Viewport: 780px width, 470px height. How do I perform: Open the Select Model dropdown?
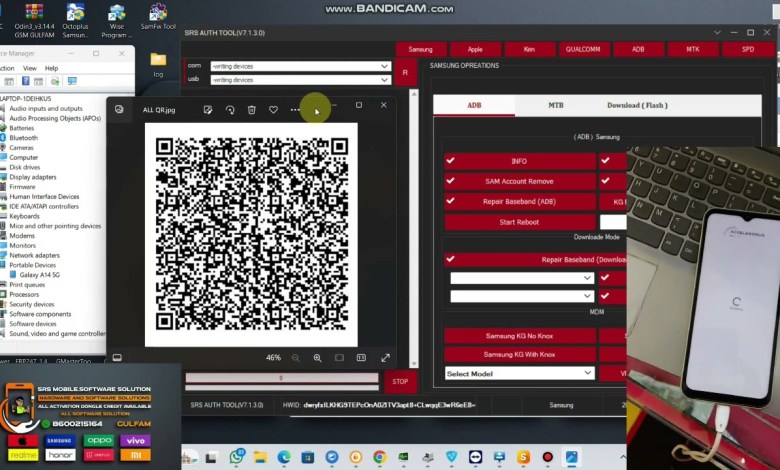click(520, 374)
